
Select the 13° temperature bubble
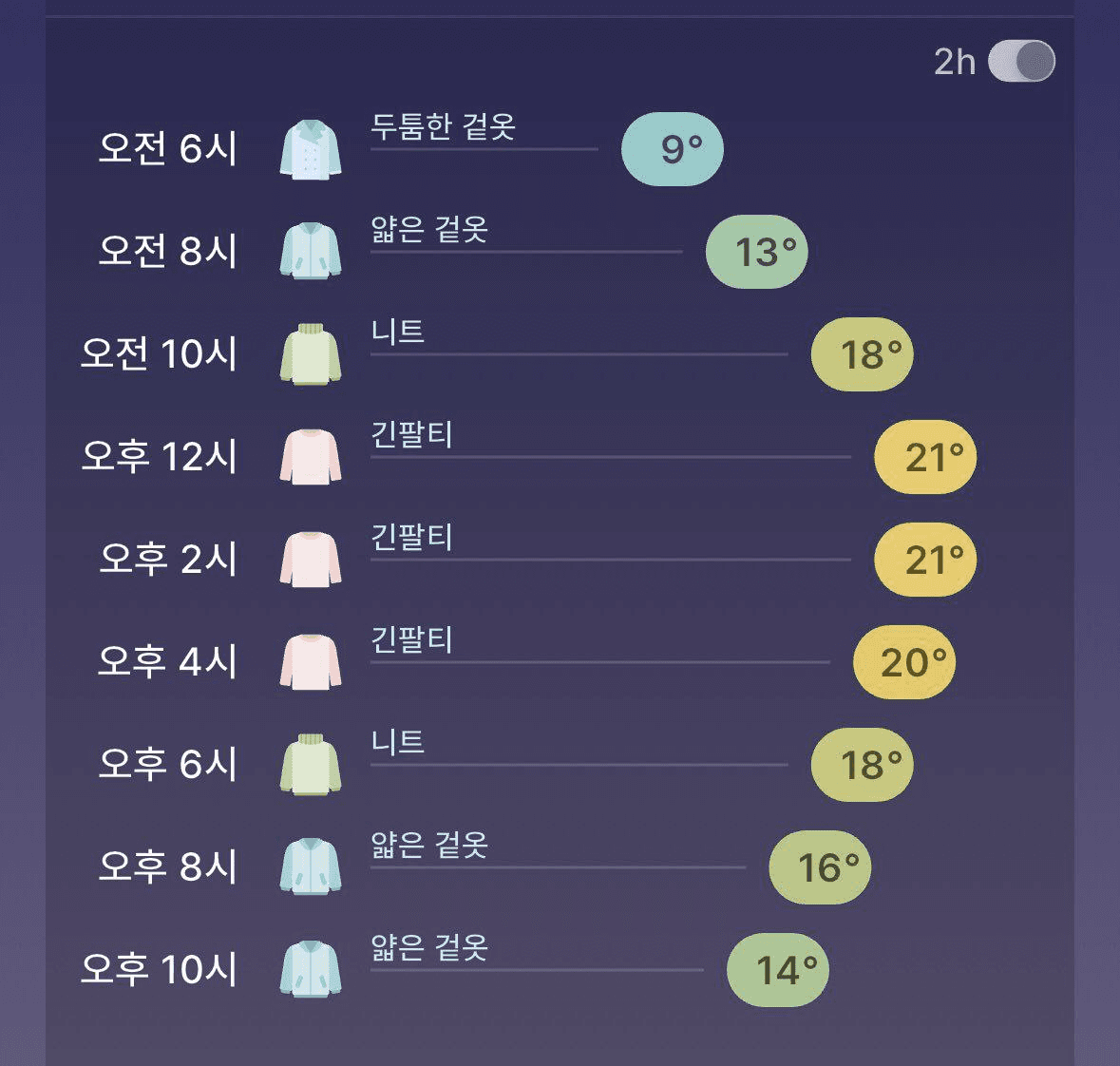(x=756, y=252)
